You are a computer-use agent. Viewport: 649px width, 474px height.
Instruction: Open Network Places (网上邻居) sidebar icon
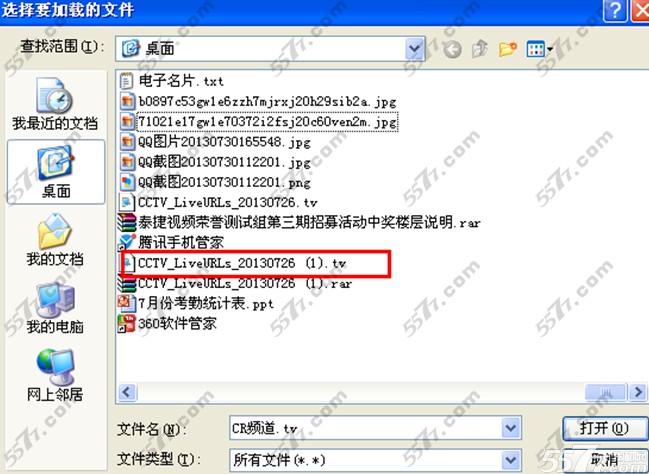(x=55, y=375)
